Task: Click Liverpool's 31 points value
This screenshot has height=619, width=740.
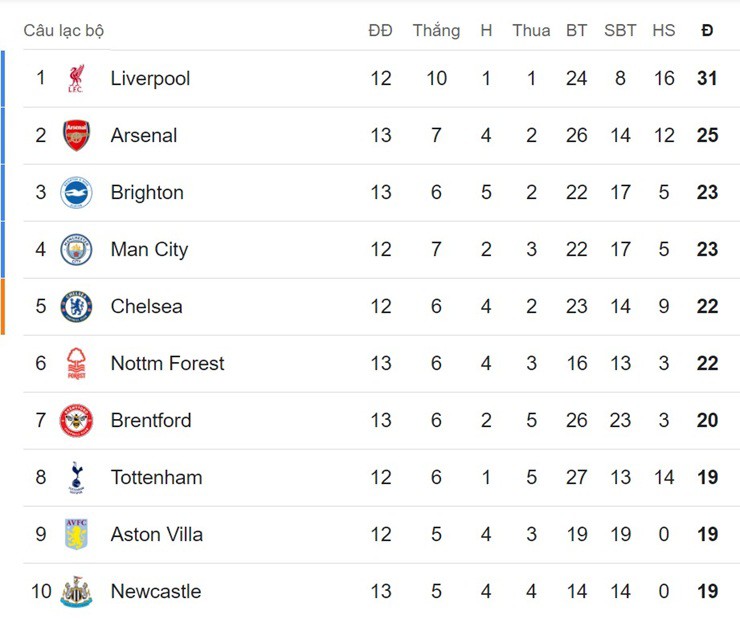Action: pos(707,78)
